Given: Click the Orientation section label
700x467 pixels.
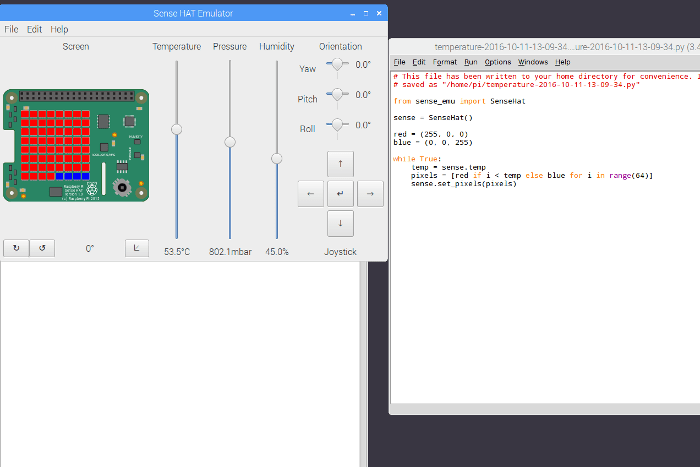Looking at the screenshot, I should click(341, 46).
